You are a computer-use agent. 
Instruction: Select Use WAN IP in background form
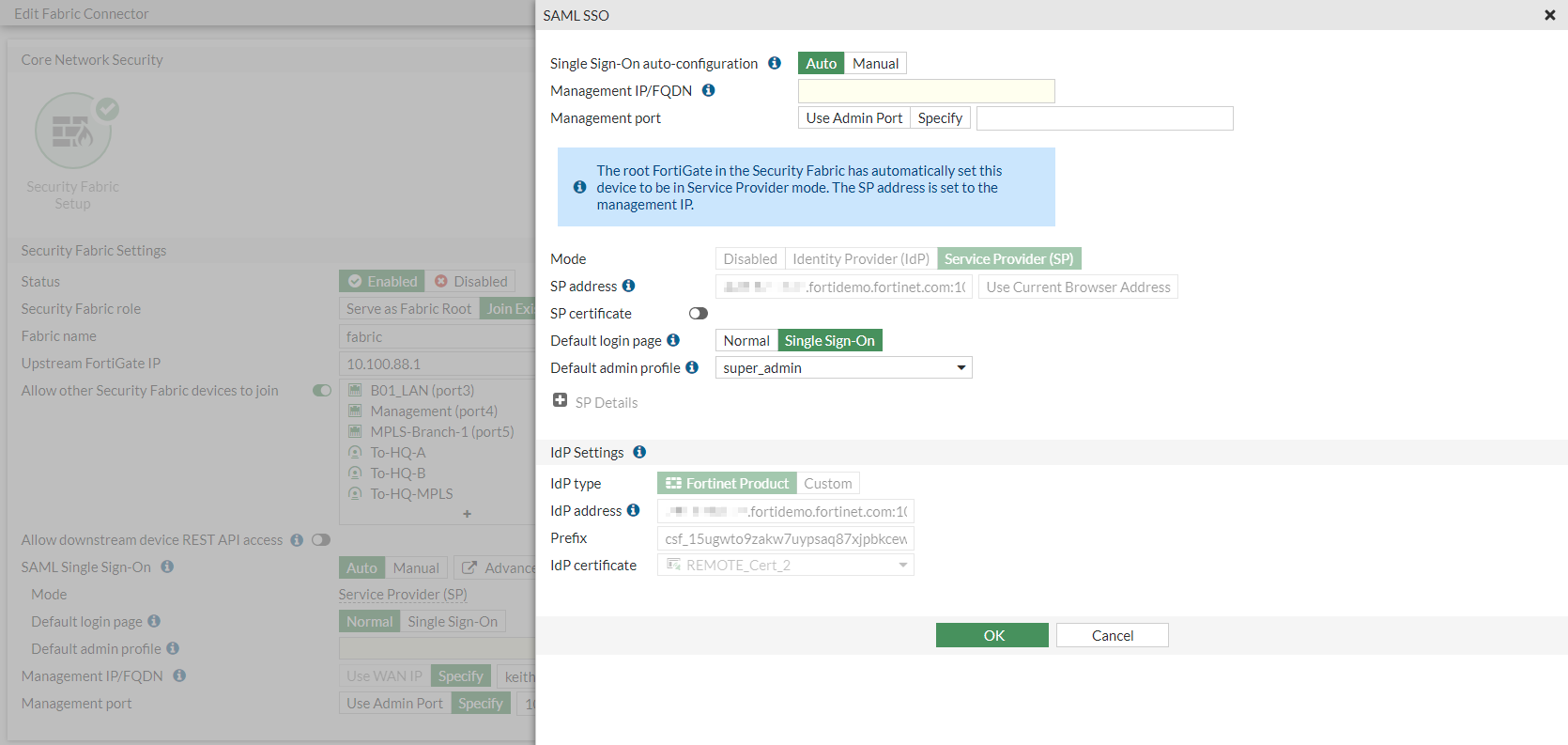(x=384, y=675)
